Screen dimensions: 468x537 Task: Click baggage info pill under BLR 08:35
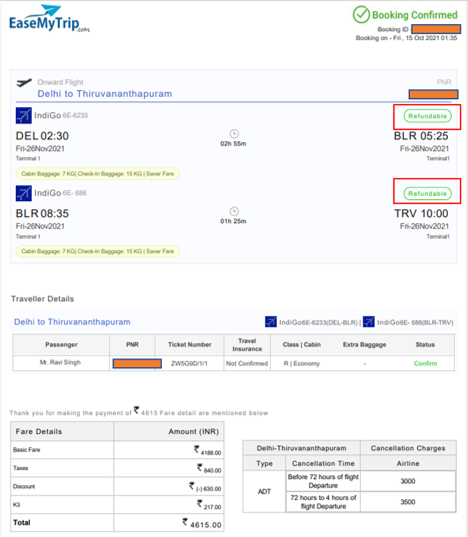pos(98,251)
